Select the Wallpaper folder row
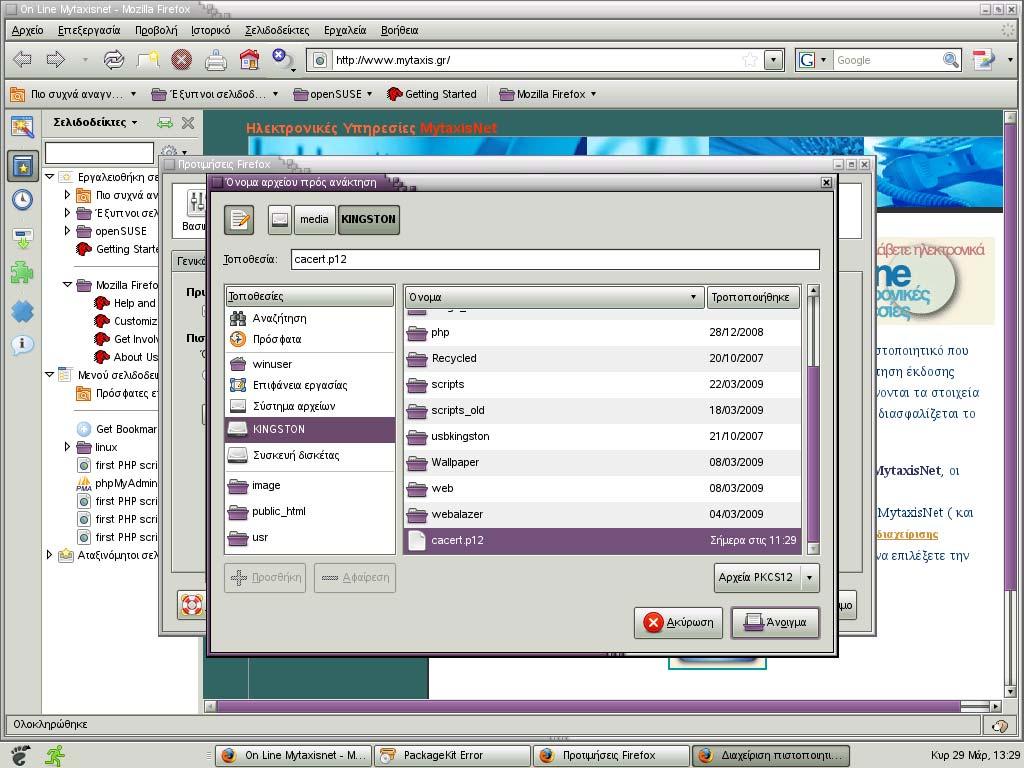 click(x=602, y=462)
